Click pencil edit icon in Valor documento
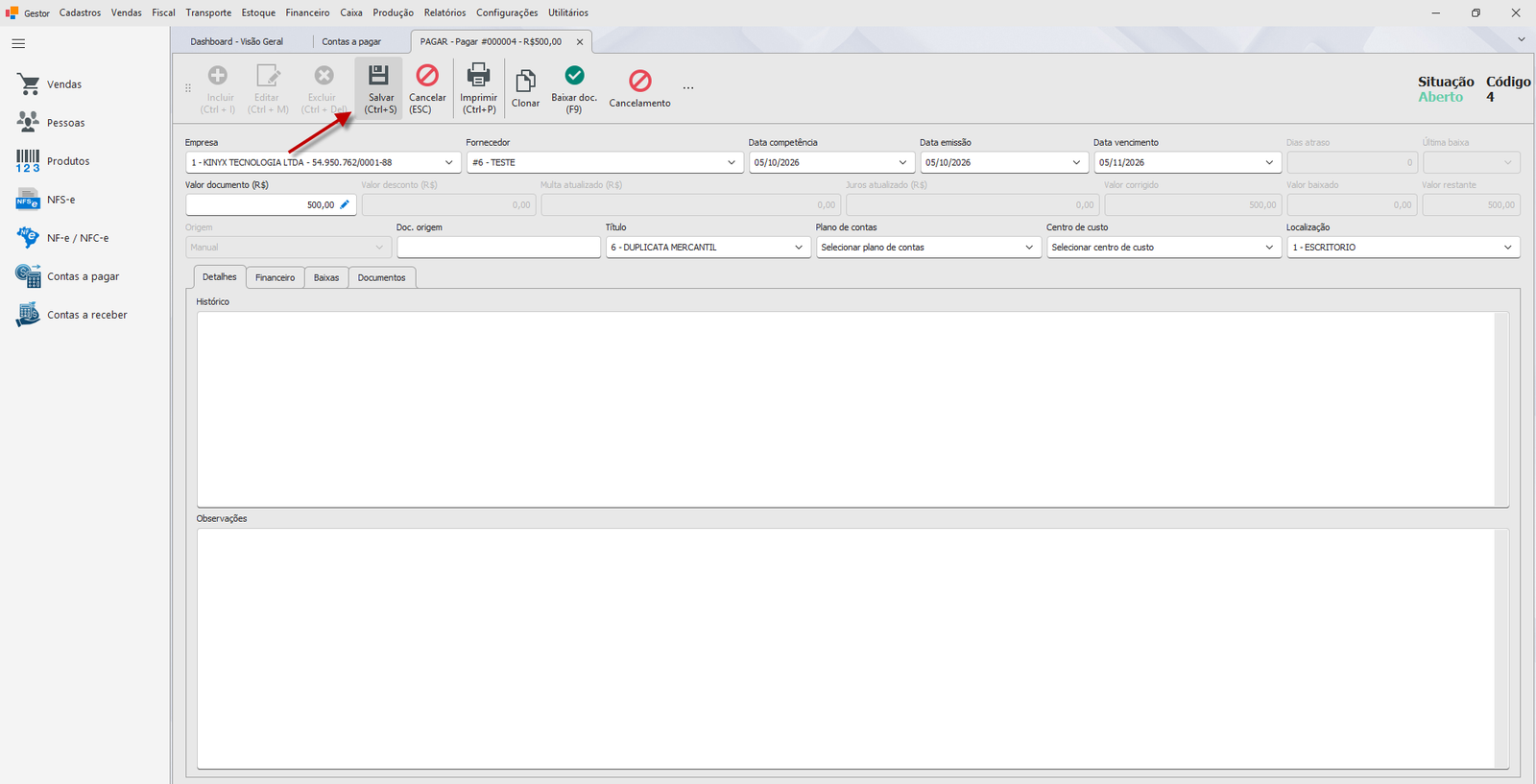 click(345, 204)
